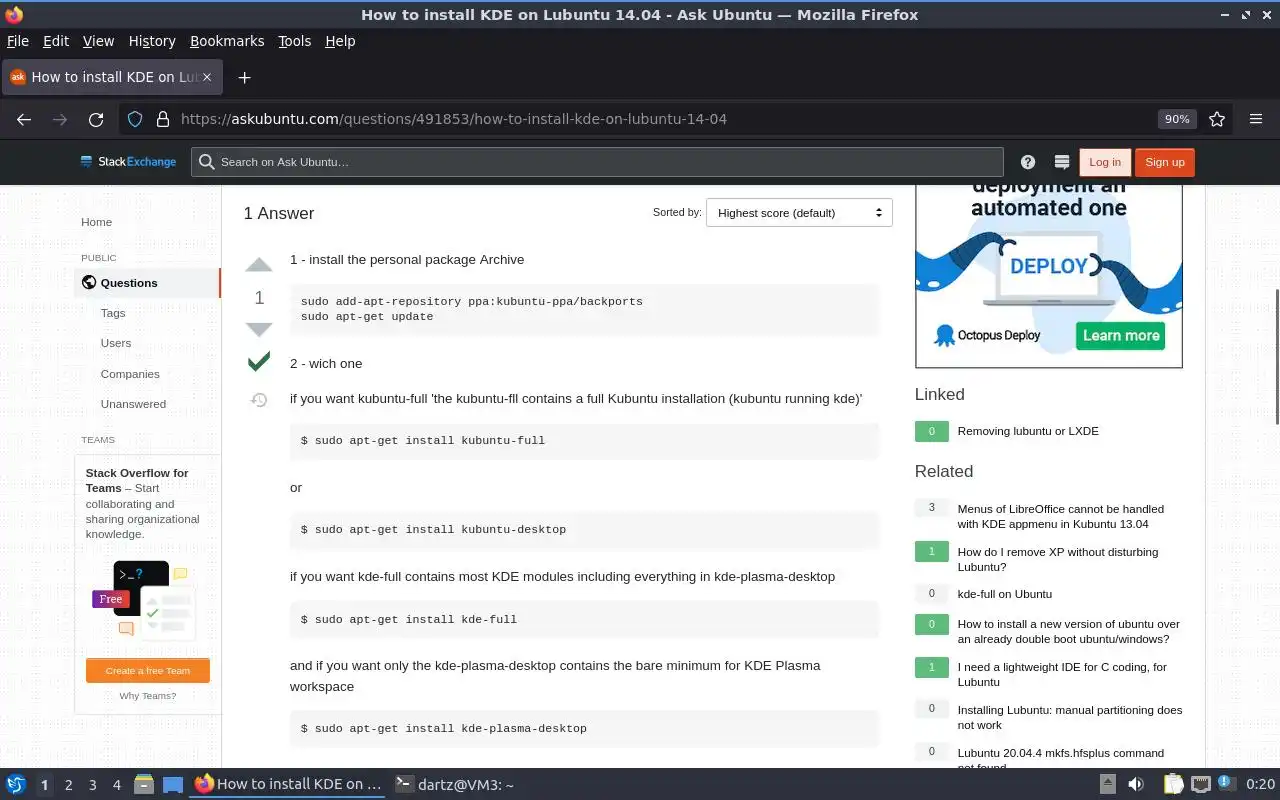The image size is (1280, 800).
Task: Upvote the answer
Action: [x=259, y=265]
